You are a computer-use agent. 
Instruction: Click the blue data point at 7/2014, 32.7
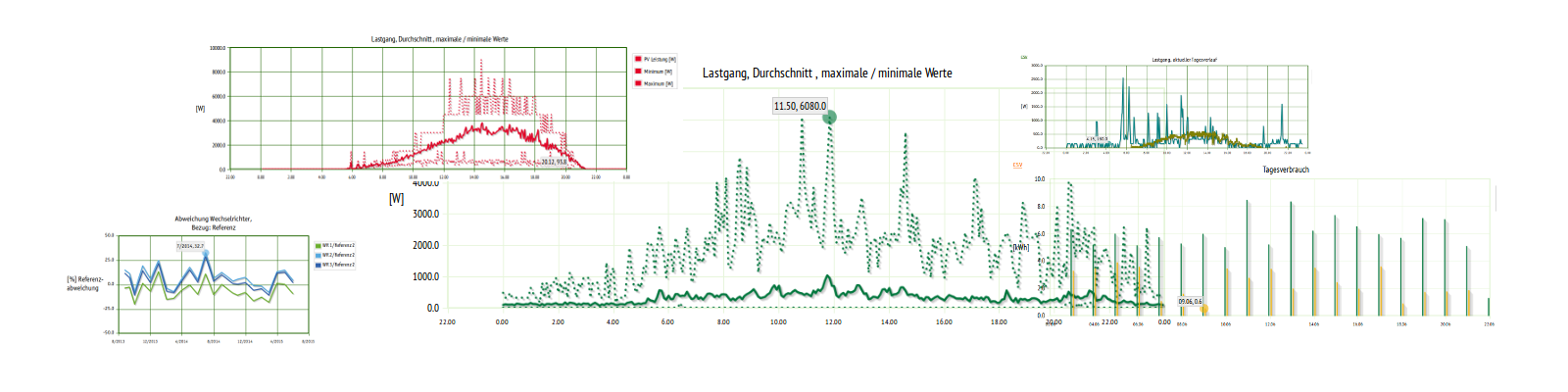206,254
